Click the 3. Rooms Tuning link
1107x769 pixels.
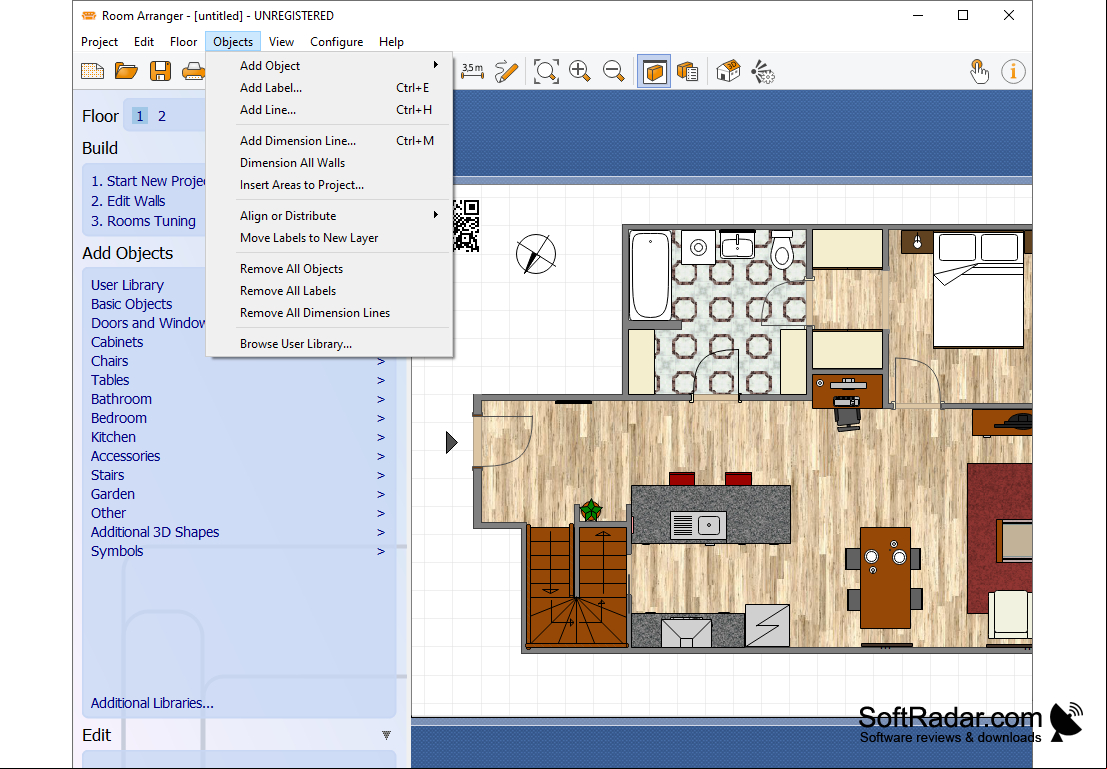pos(143,221)
